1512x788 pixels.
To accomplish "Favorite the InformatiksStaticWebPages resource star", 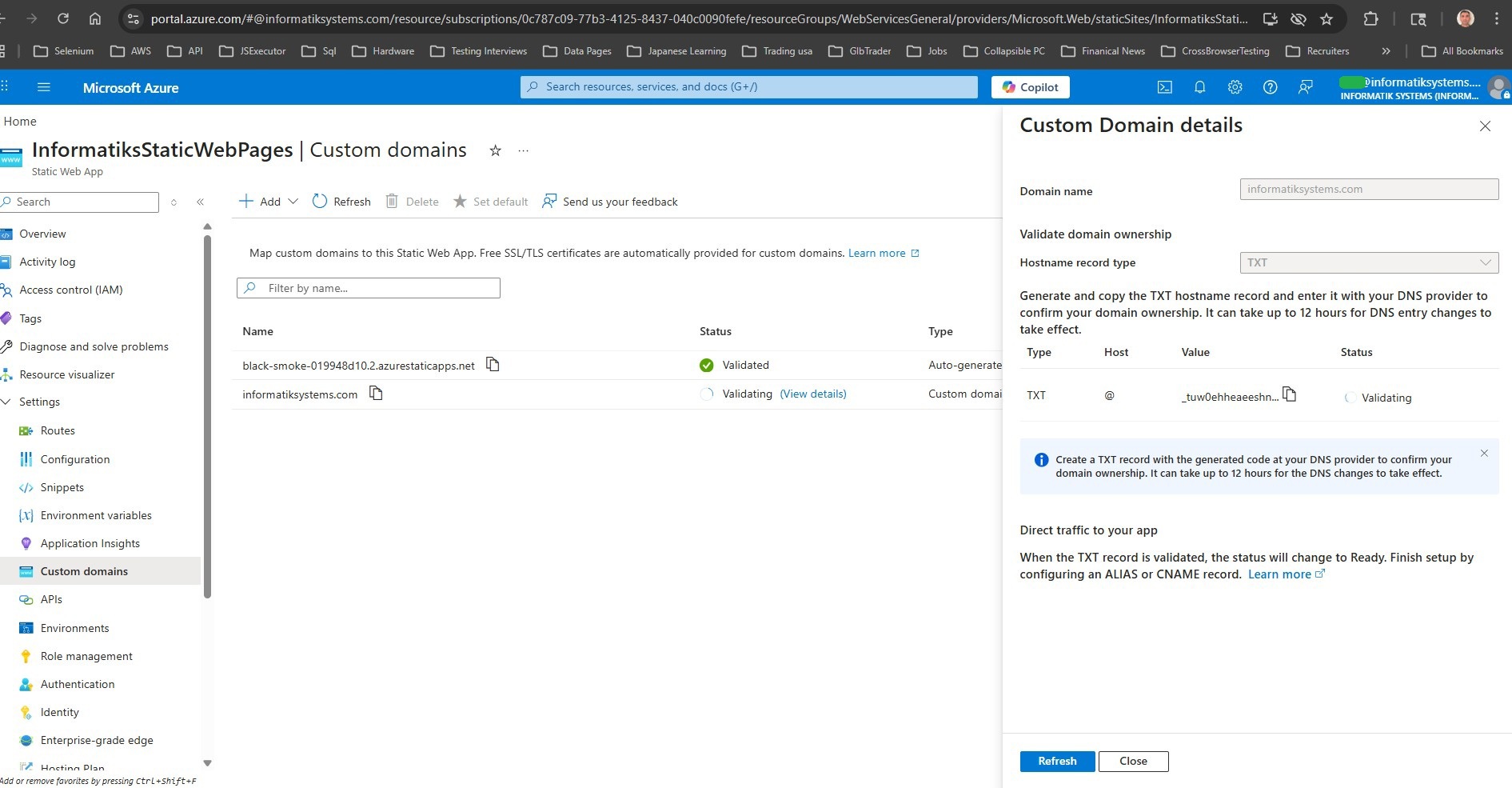I will (x=496, y=150).
